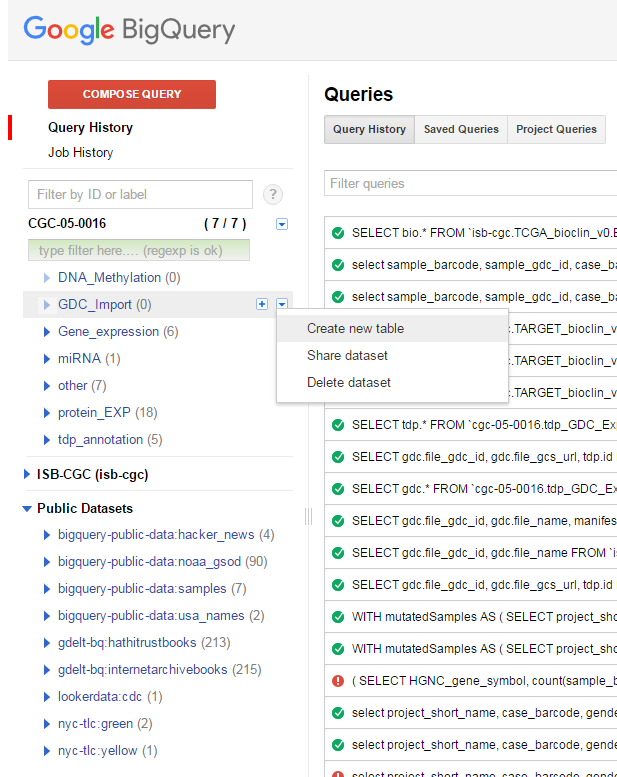Choose Share dataset menu entry
This screenshot has height=777, width=617.
393,355
